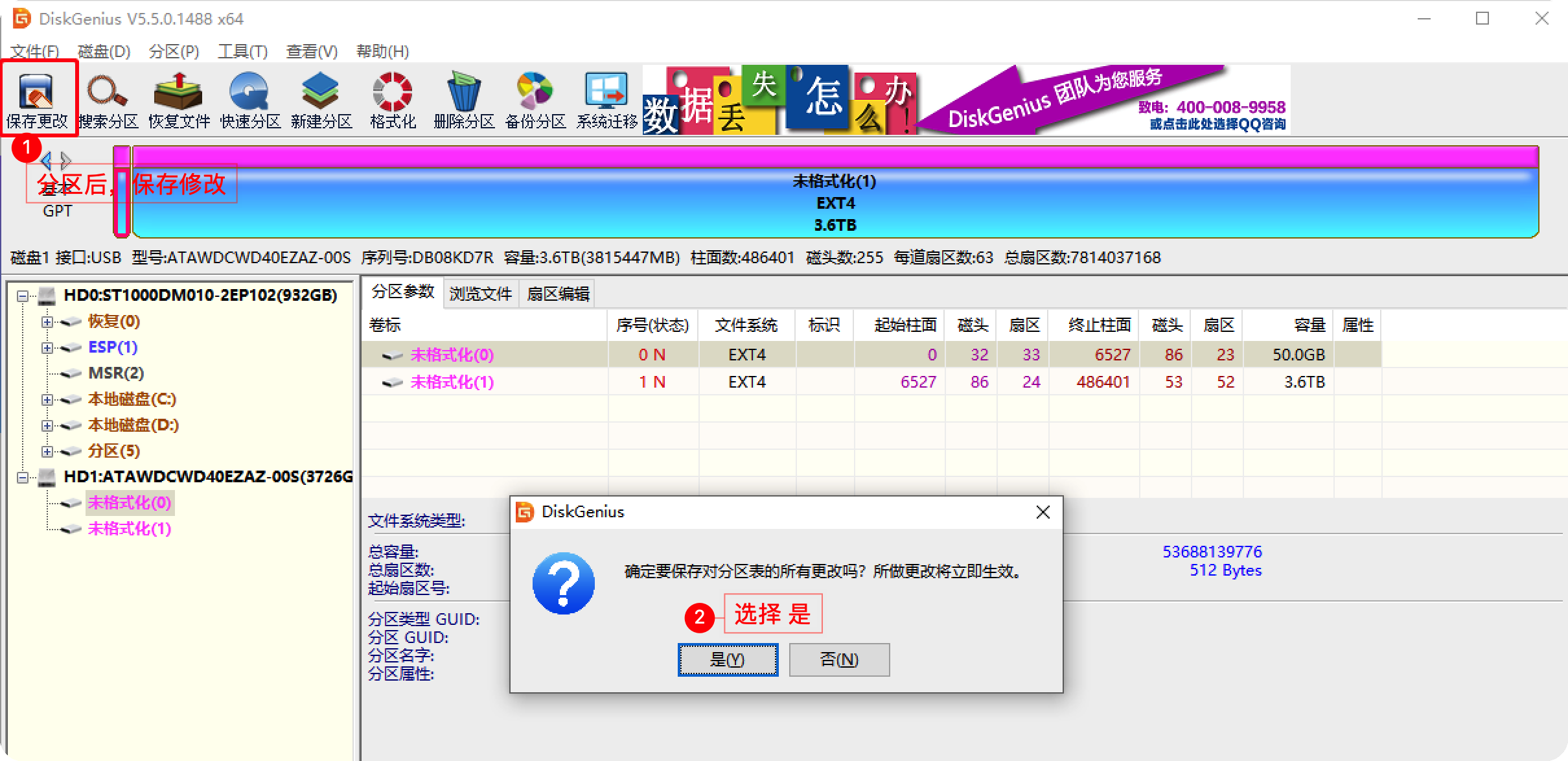
Task: Go to the previous disk arrow
Action: [x=45, y=159]
